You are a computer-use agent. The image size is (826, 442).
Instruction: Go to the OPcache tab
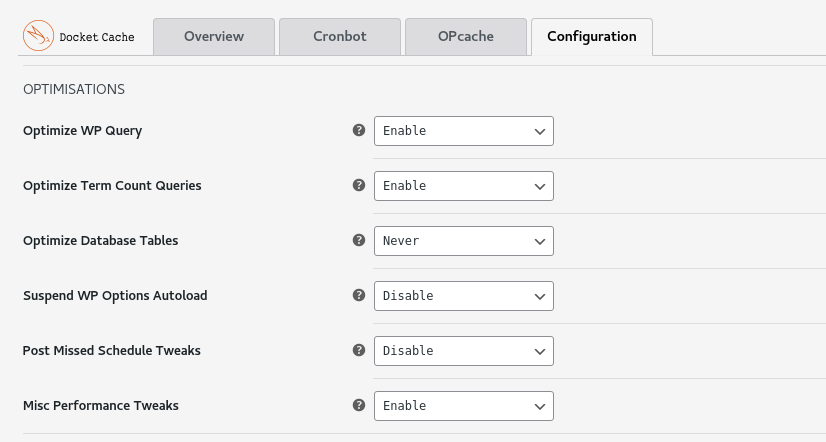[466, 37]
